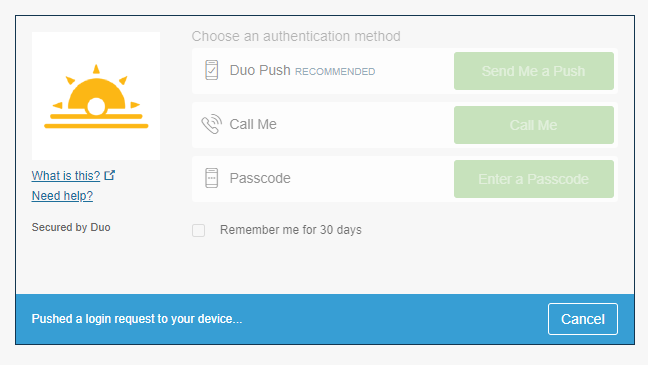The width and height of the screenshot is (648, 365).
Task: Click the "Enter a Passcode" button
Action: pyautogui.click(x=534, y=179)
